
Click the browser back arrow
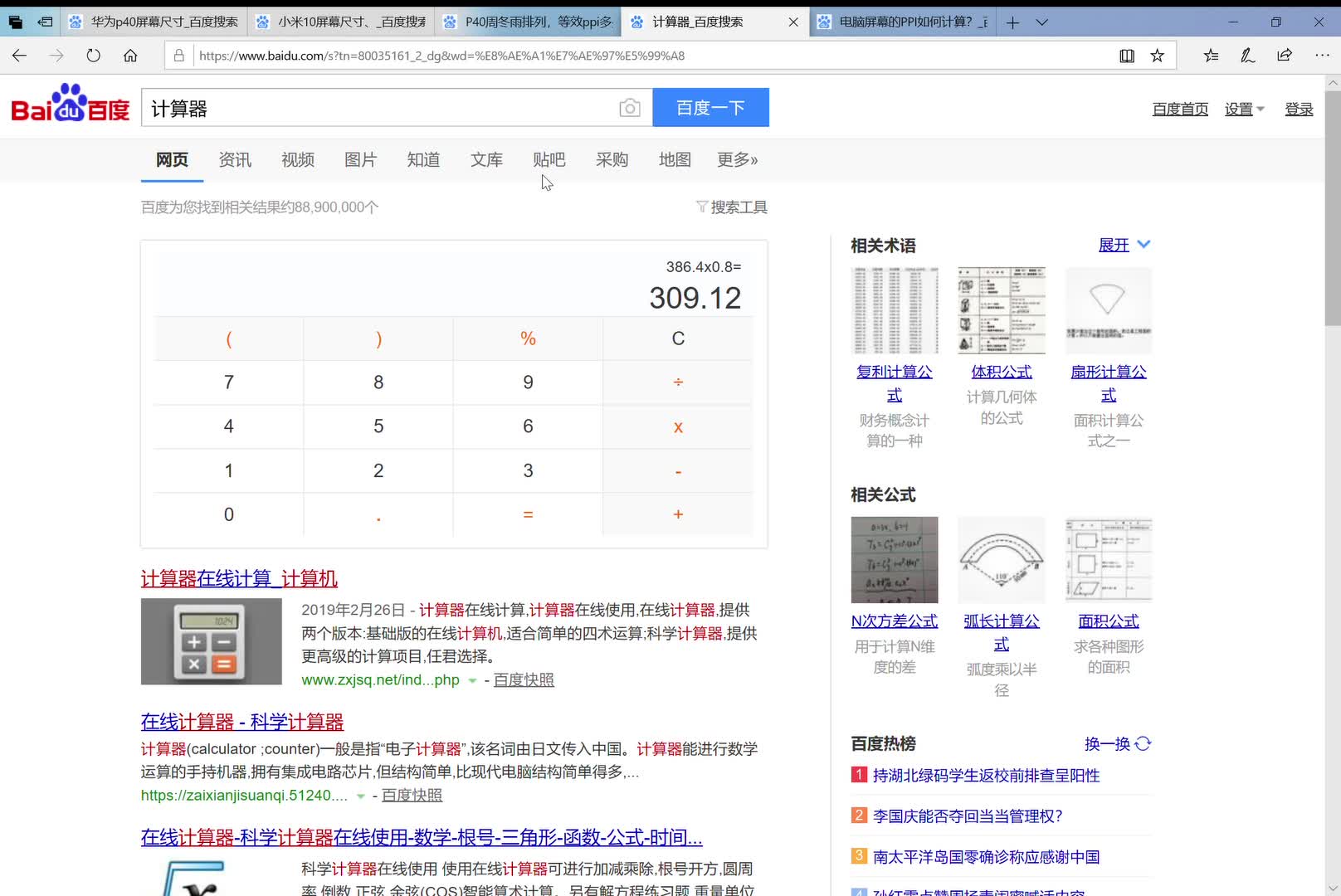19,56
